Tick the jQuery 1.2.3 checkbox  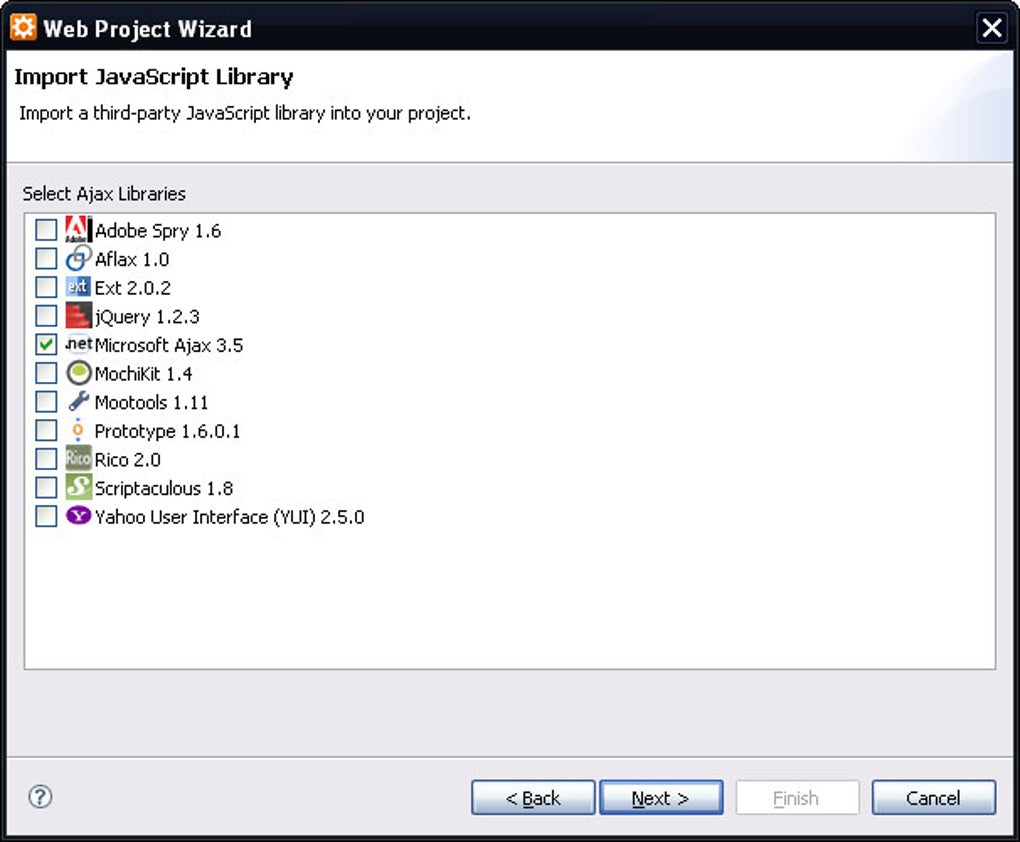coord(46,316)
